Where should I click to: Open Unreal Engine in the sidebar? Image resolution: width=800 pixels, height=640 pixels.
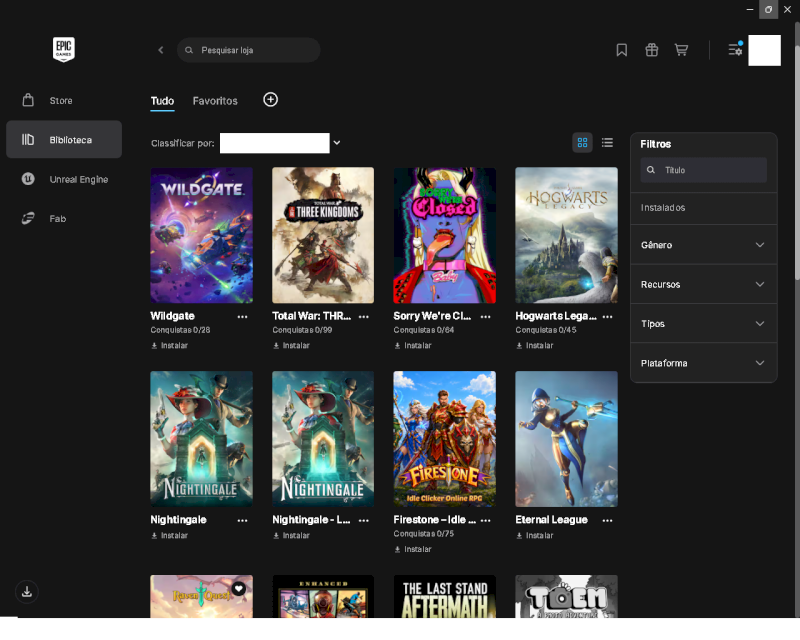tap(64, 179)
